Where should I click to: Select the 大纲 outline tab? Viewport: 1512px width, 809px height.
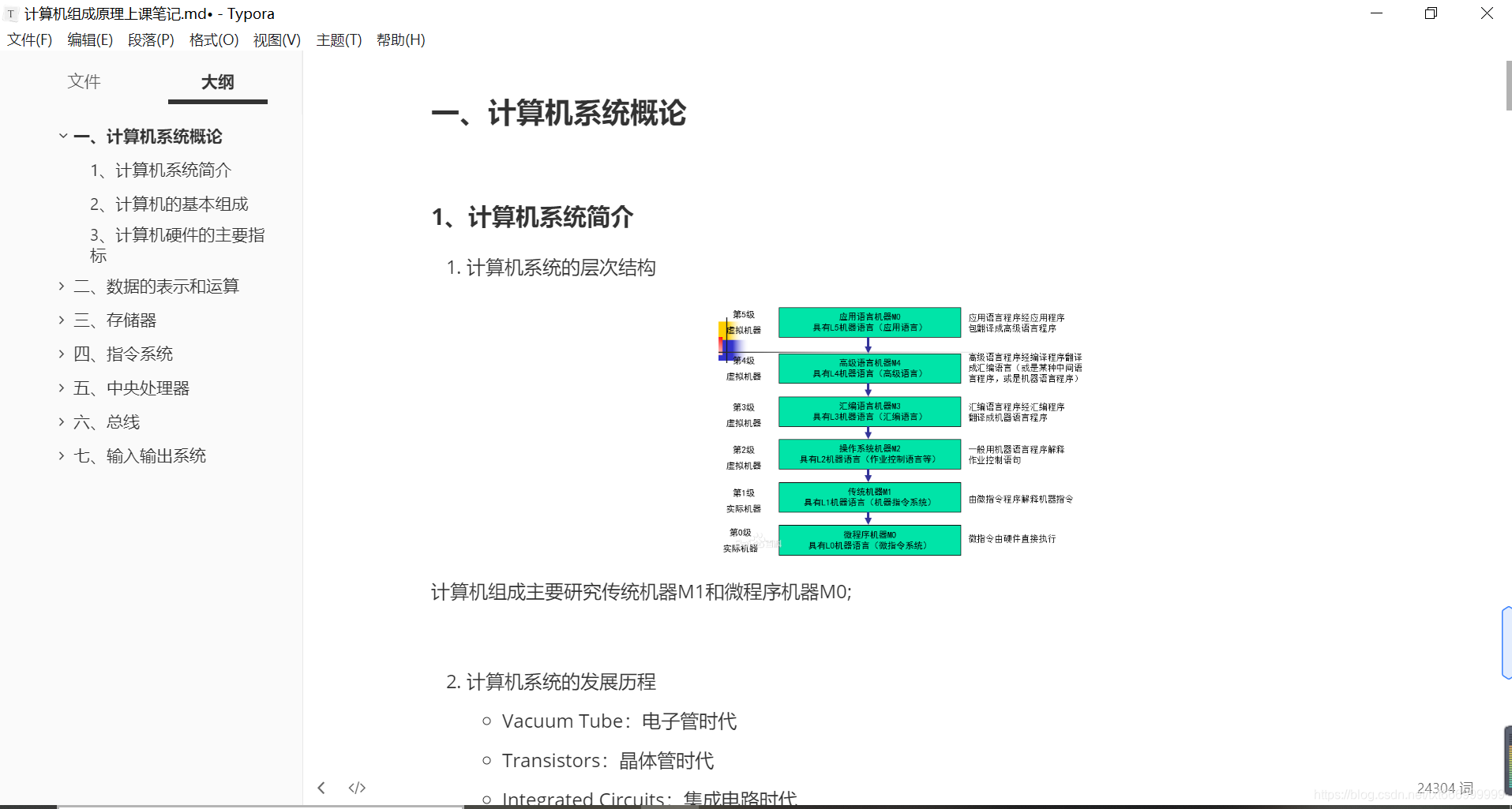point(217,82)
